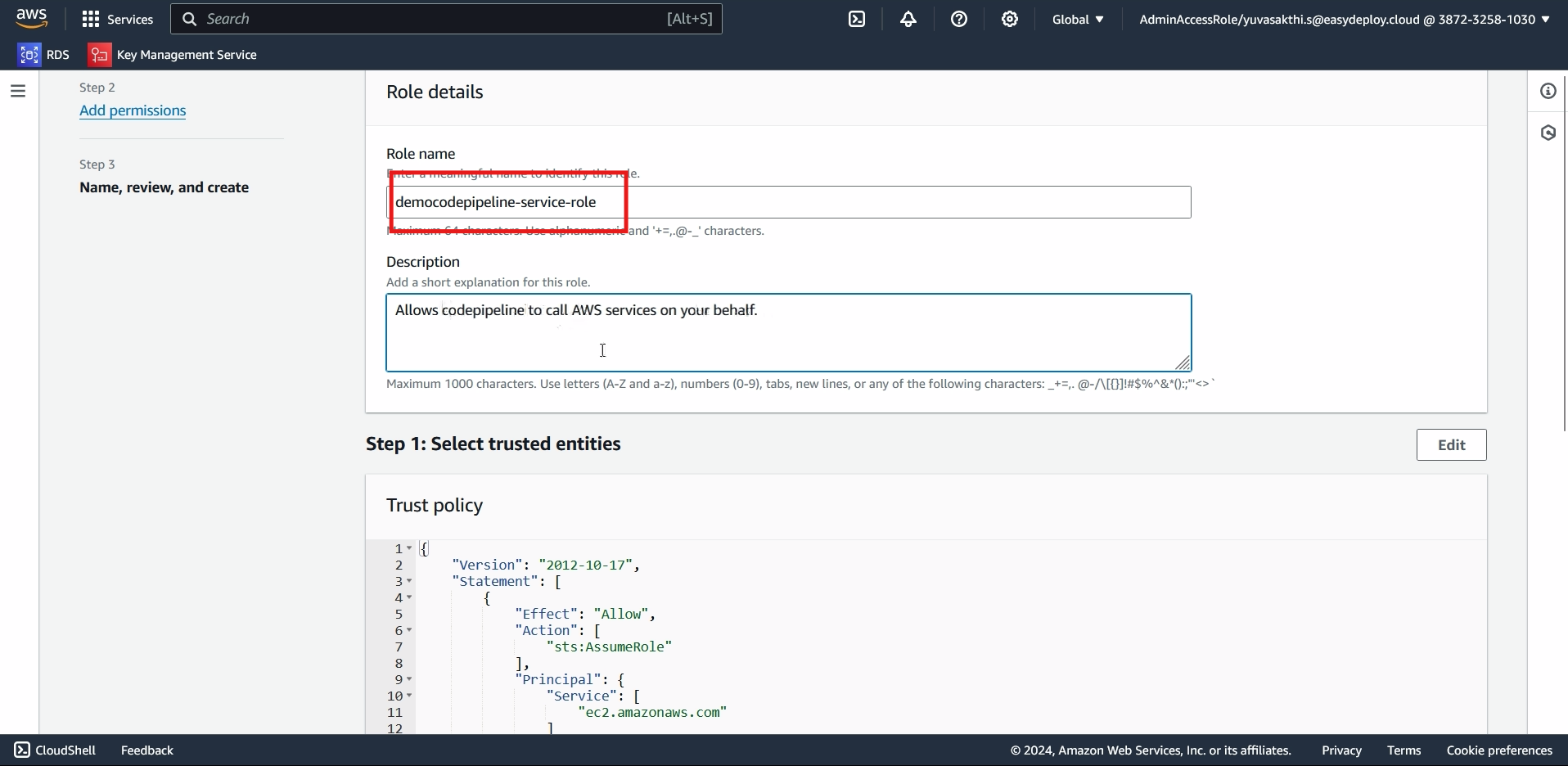Viewport: 1568px width, 766px height.
Task: Open the RDS service icon shortcut
Action: pyautogui.click(x=29, y=55)
